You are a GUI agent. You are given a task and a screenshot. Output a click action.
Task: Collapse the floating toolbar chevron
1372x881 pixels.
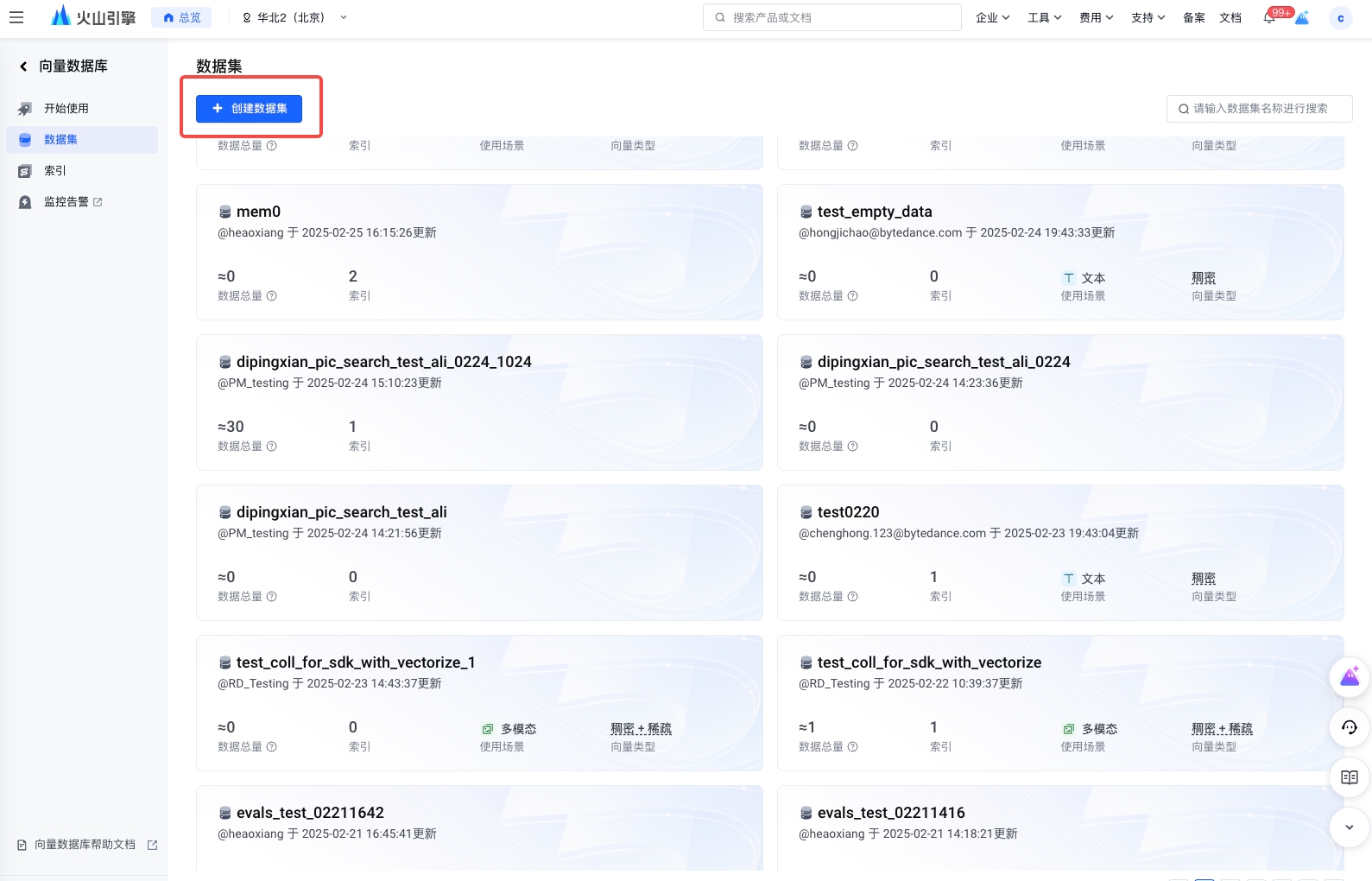pos(1349,827)
